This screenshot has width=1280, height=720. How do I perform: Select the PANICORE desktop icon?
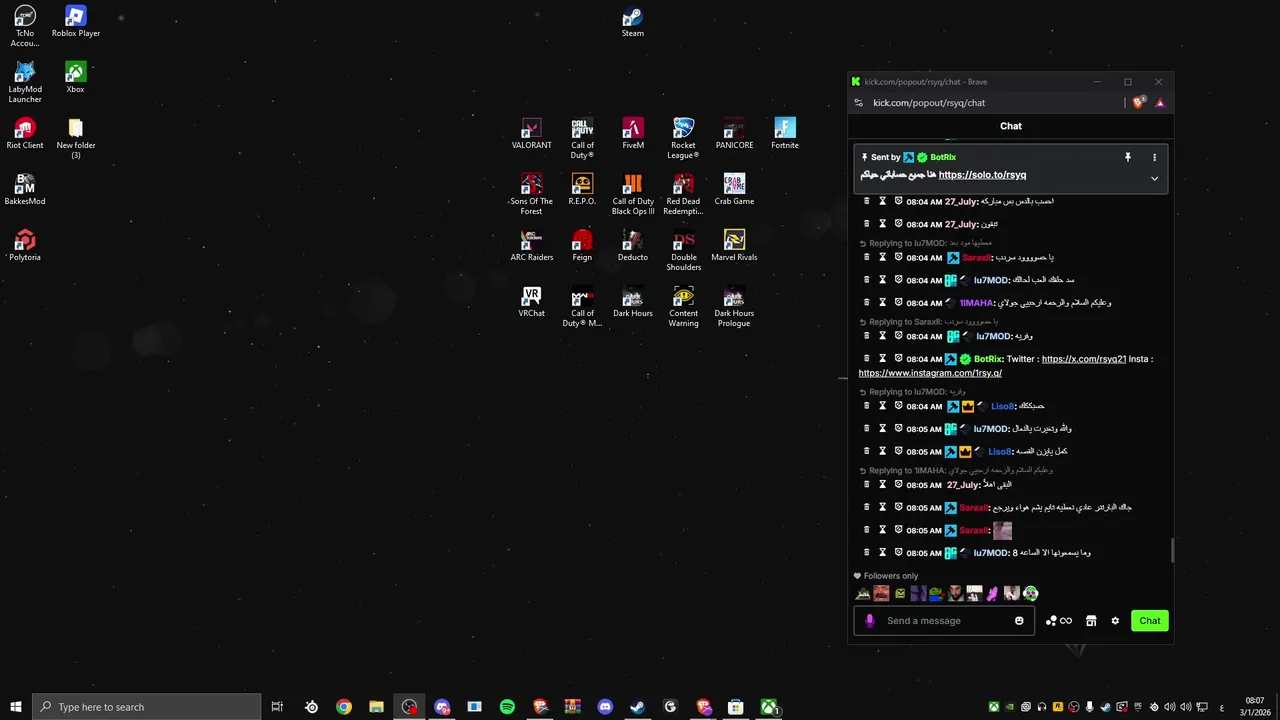pyautogui.click(x=734, y=134)
